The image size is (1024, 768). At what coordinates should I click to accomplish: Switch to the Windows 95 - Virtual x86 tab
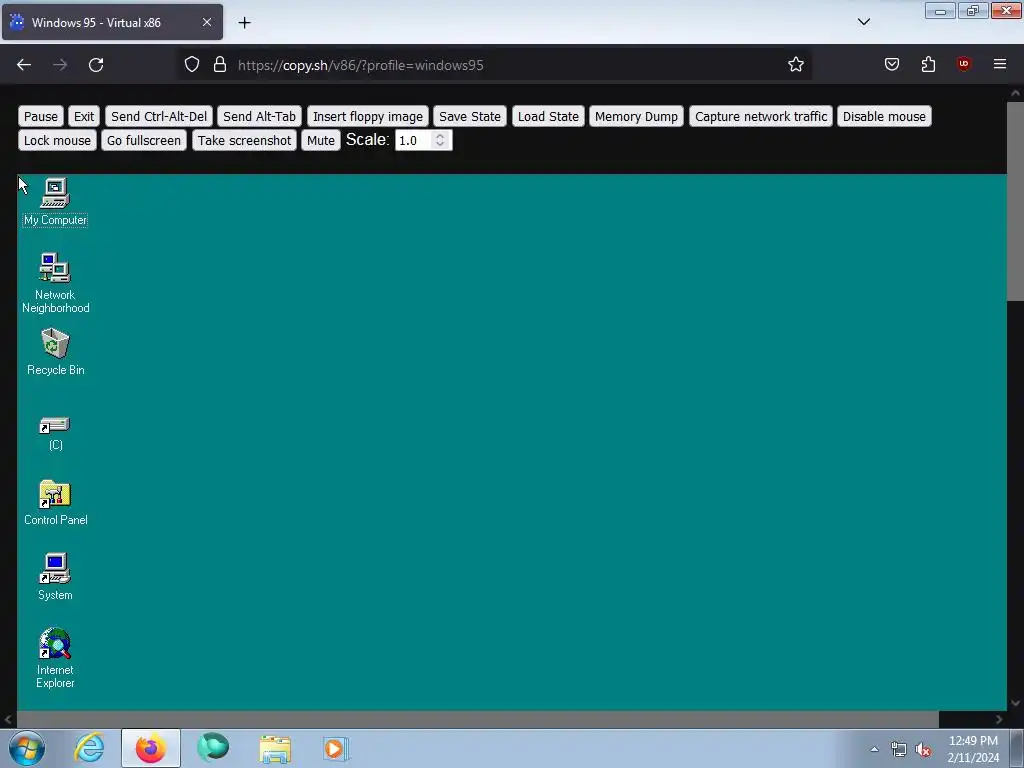pos(112,22)
